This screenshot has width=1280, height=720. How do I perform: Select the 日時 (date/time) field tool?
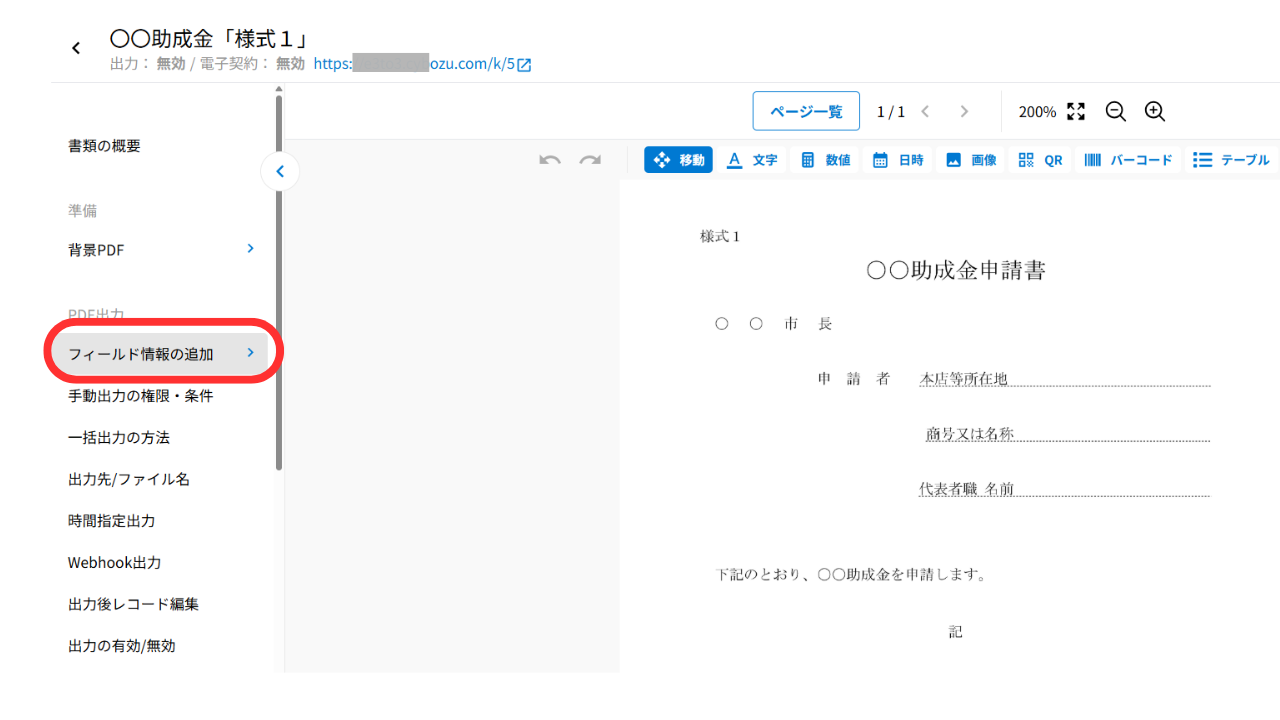897,159
